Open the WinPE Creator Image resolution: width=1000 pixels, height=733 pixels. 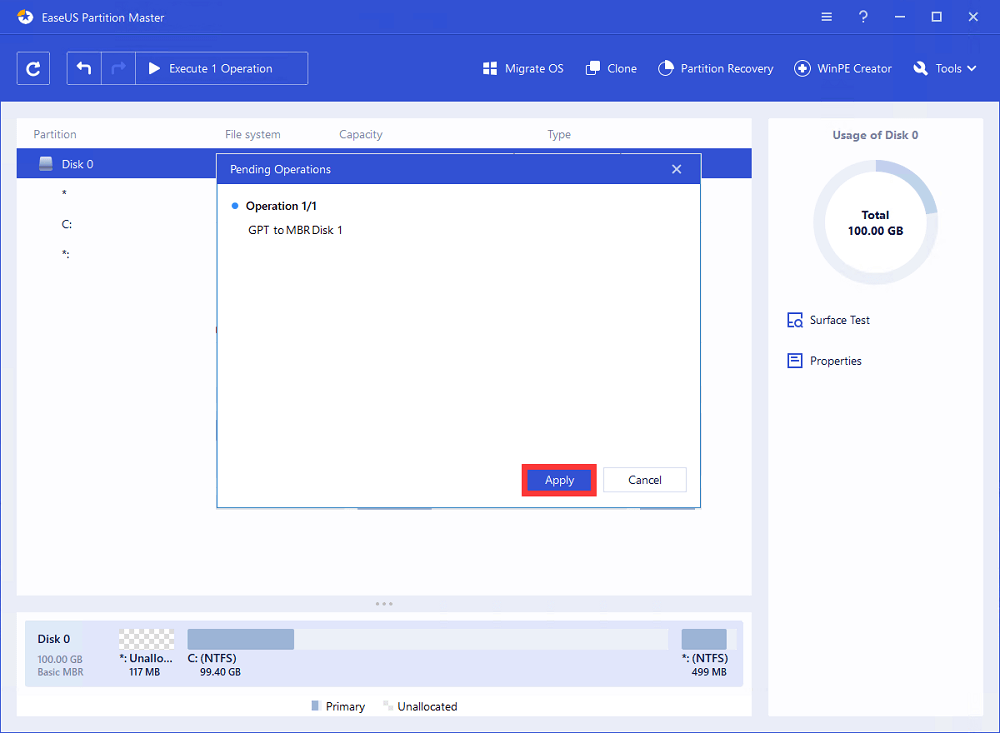pyautogui.click(x=843, y=68)
